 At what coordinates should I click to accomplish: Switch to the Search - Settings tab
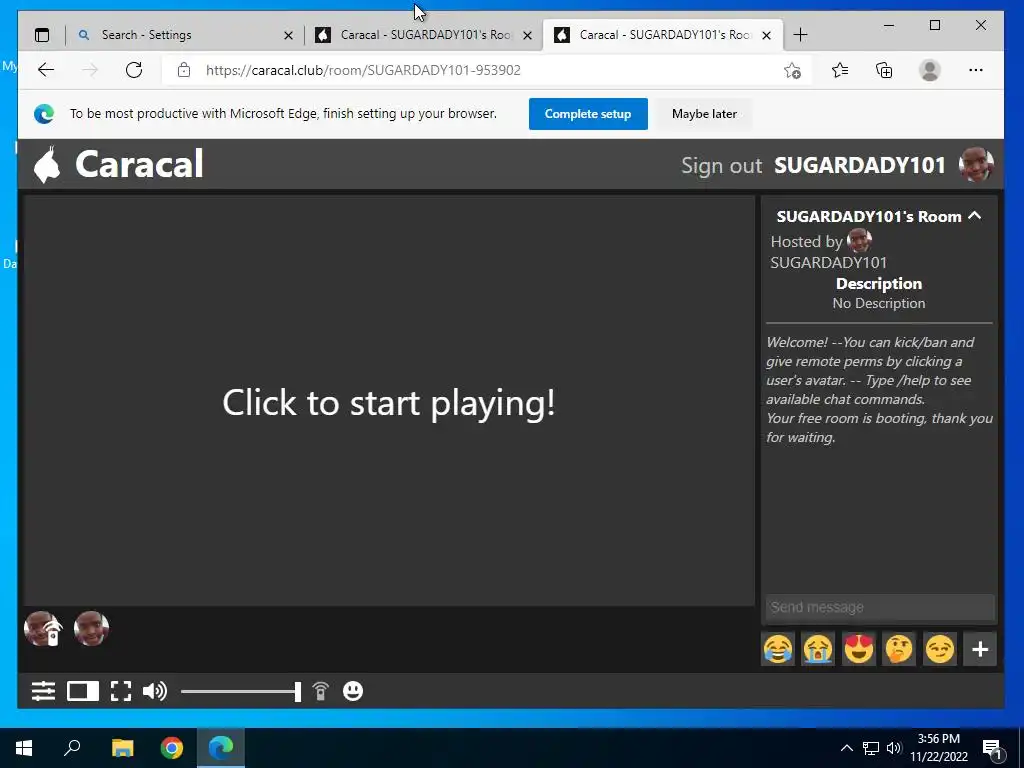pos(176,35)
